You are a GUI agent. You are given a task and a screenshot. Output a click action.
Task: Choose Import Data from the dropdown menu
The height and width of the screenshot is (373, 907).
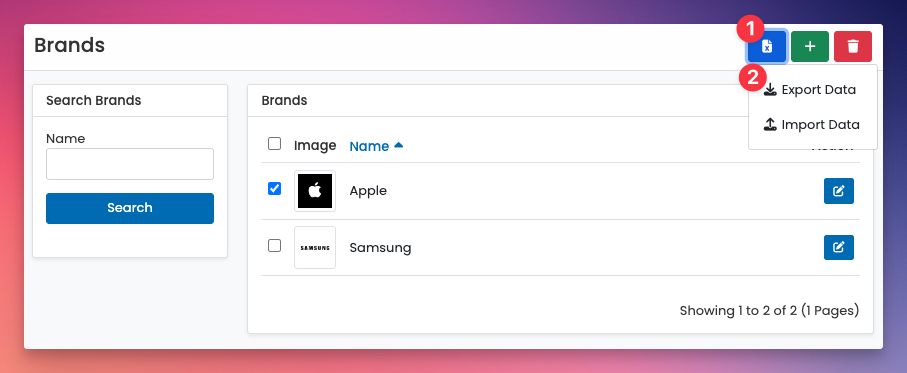coord(813,125)
